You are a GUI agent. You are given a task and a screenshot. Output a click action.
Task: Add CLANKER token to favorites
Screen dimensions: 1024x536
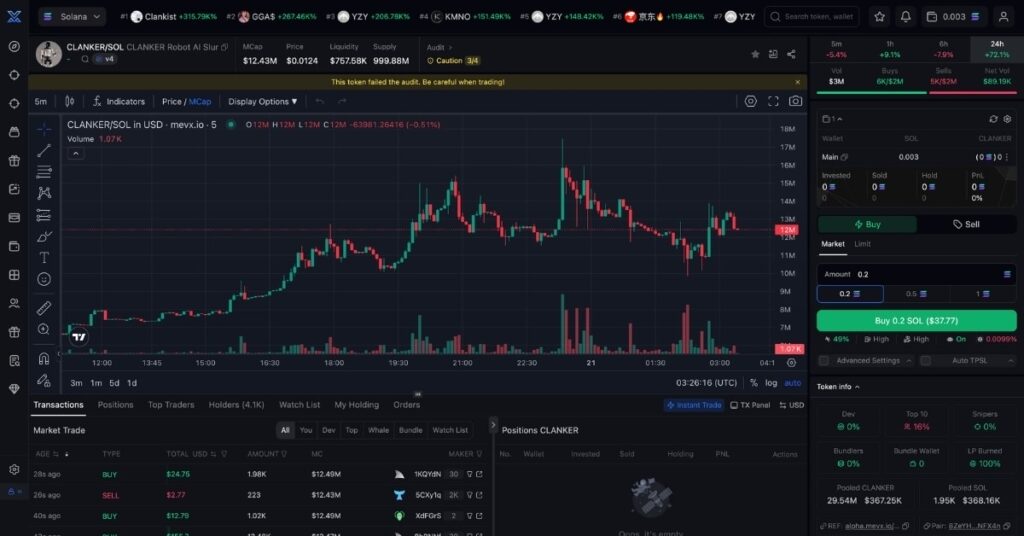[756, 54]
